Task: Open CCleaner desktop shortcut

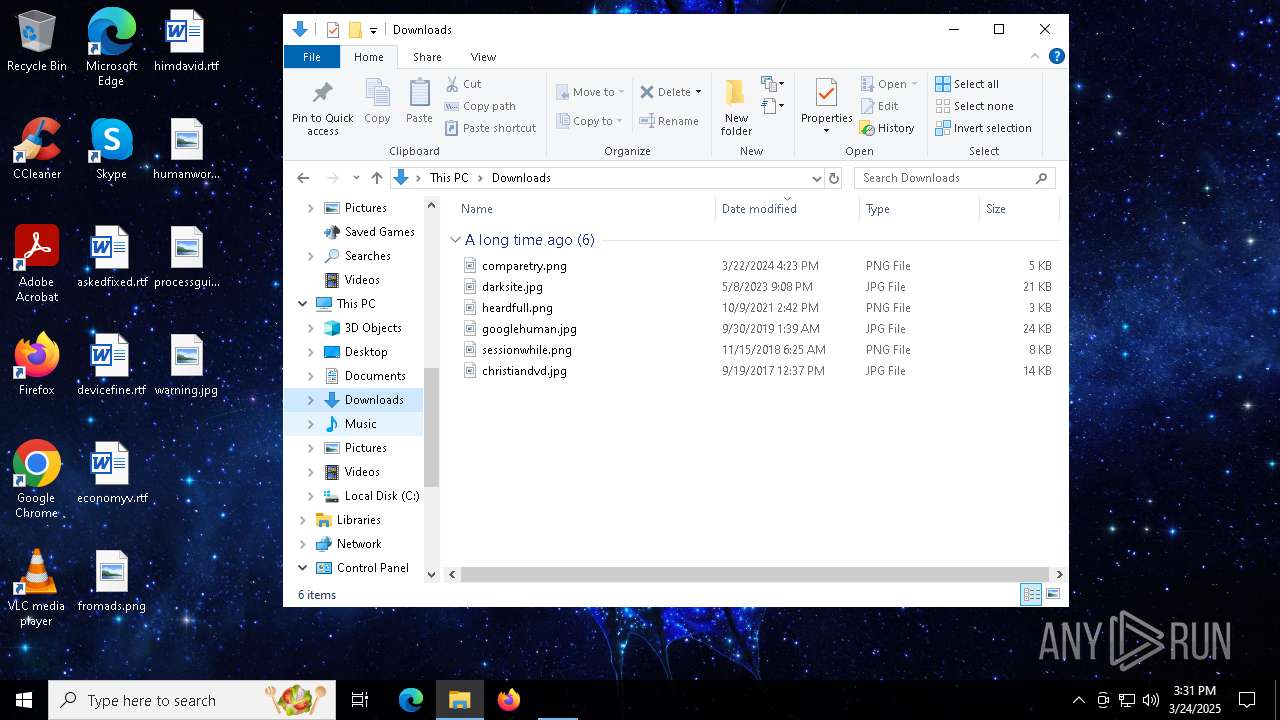Action: pos(37,149)
